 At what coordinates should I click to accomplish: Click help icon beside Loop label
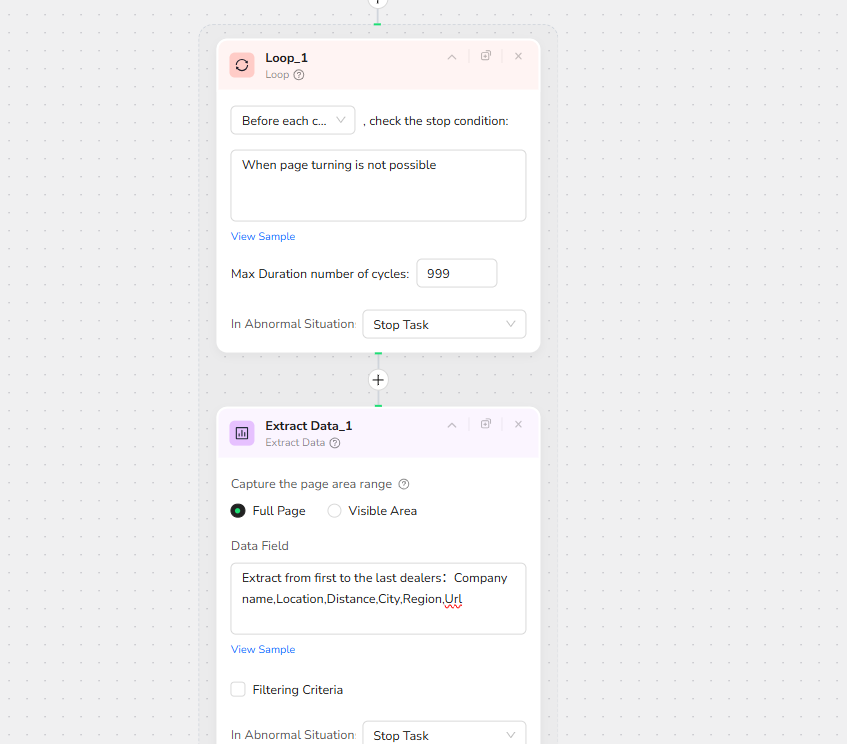(x=299, y=75)
